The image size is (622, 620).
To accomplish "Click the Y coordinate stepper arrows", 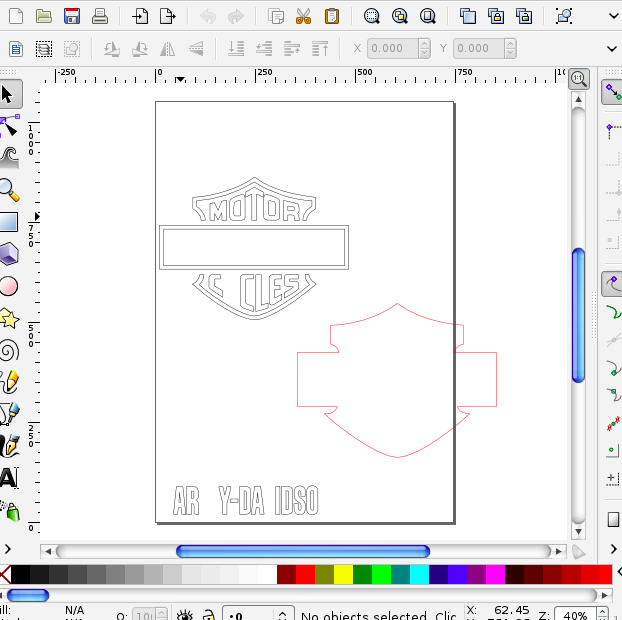I will (x=511, y=48).
